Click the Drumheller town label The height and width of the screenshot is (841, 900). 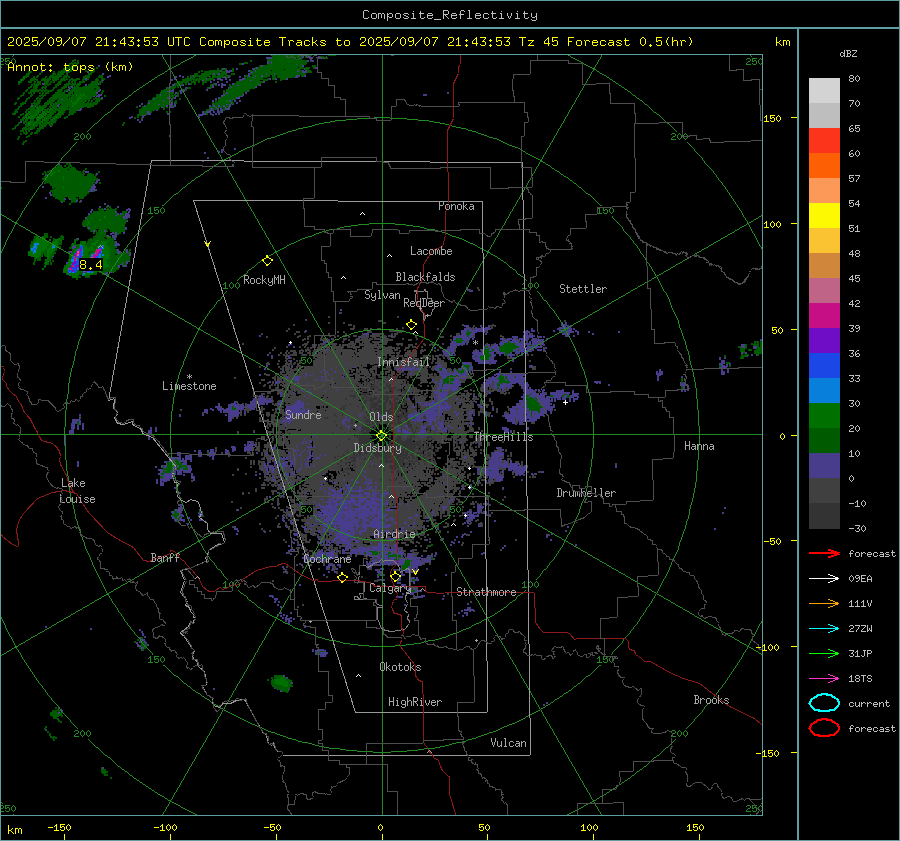(586, 493)
